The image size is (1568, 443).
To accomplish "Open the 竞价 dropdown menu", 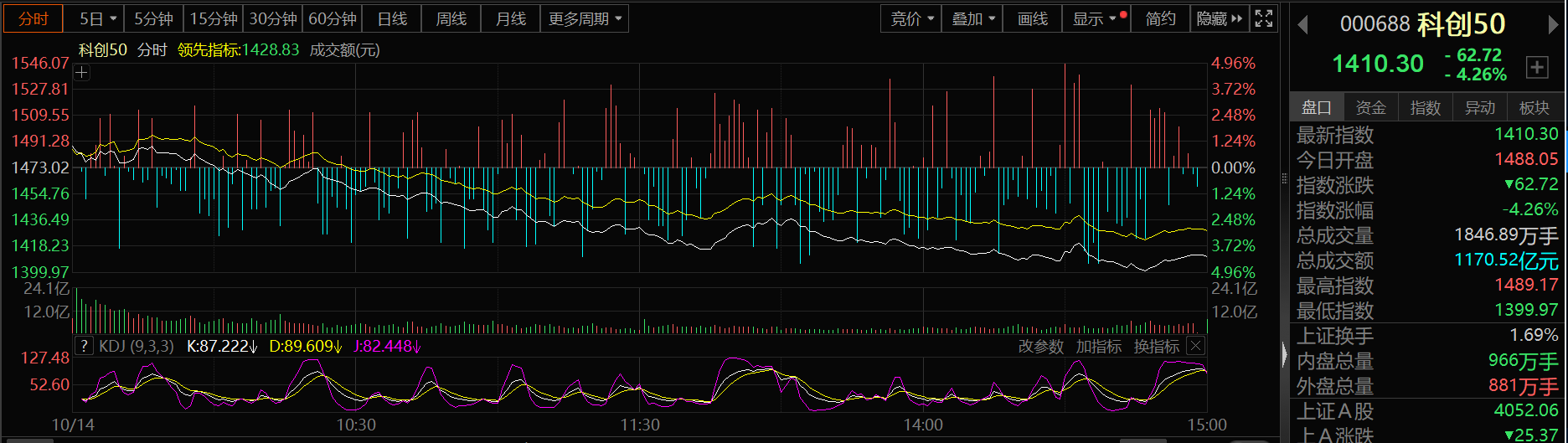I will [911, 18].
